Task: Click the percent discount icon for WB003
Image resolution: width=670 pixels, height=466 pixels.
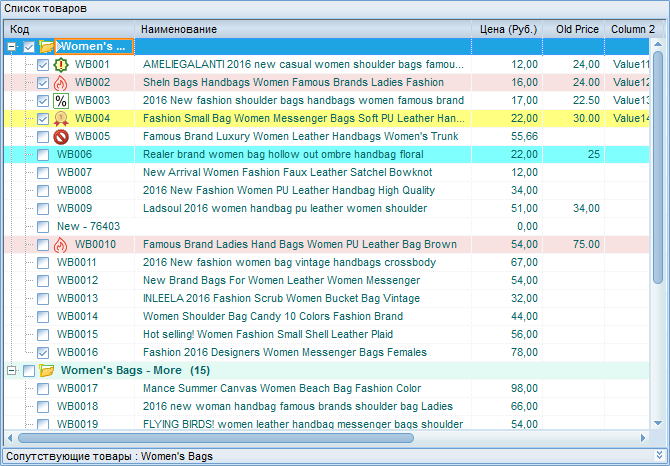Action: pos(61,101)
